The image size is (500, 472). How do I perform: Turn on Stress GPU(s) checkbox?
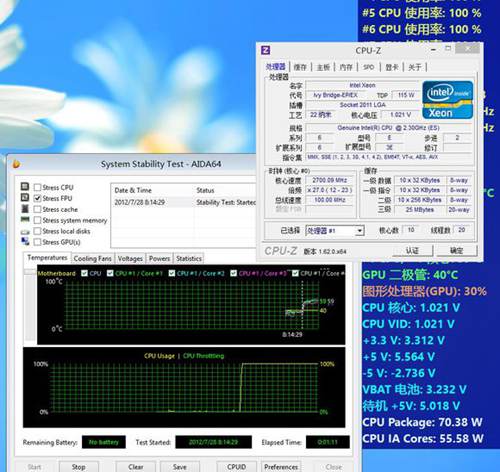(x=37, y=242)
